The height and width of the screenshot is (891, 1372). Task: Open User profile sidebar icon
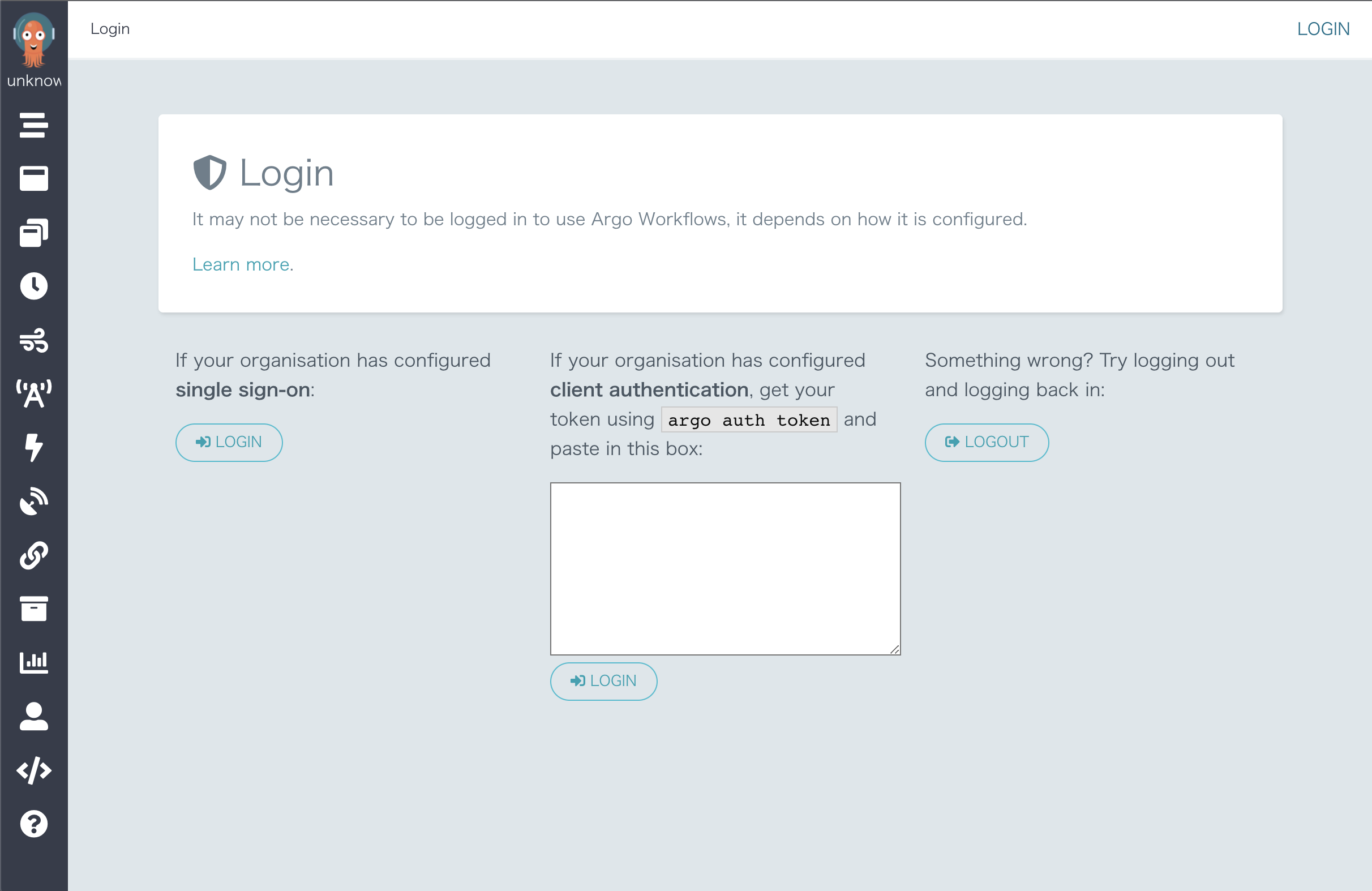pos(33,716)
